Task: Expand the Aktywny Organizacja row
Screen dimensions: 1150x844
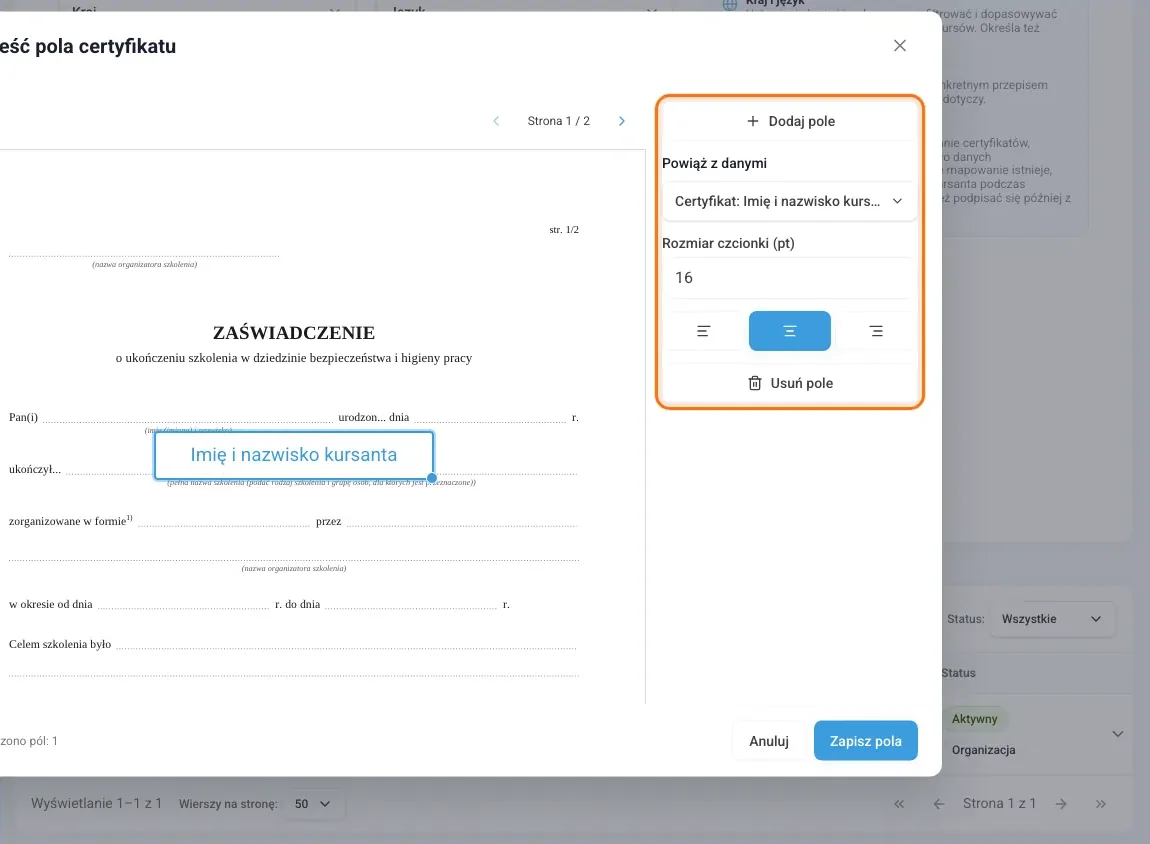Action: [x=1118, y=734]
